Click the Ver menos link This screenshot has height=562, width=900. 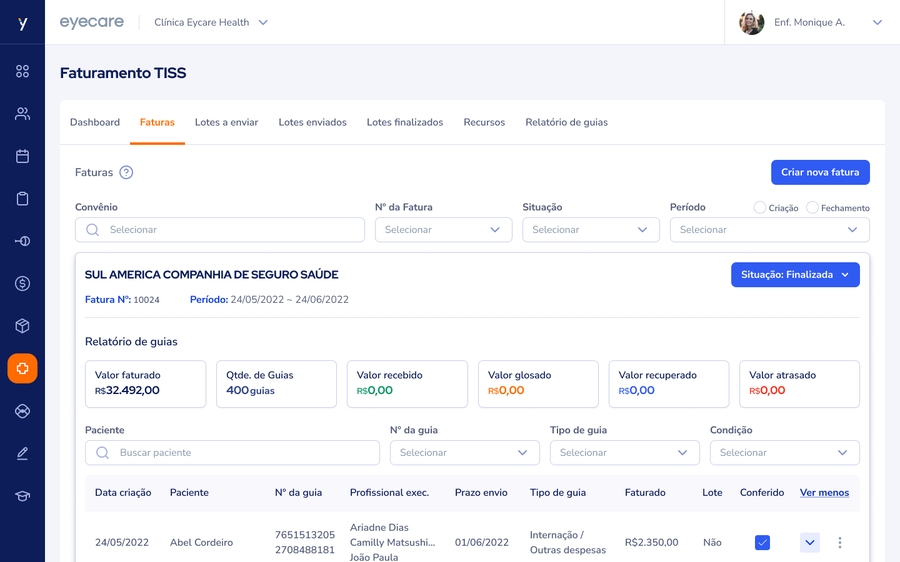pos(824,492)
